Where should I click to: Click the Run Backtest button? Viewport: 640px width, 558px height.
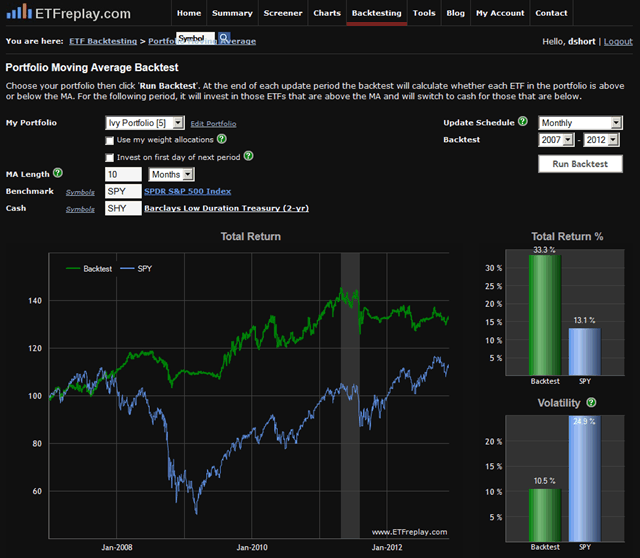[580, 164]
